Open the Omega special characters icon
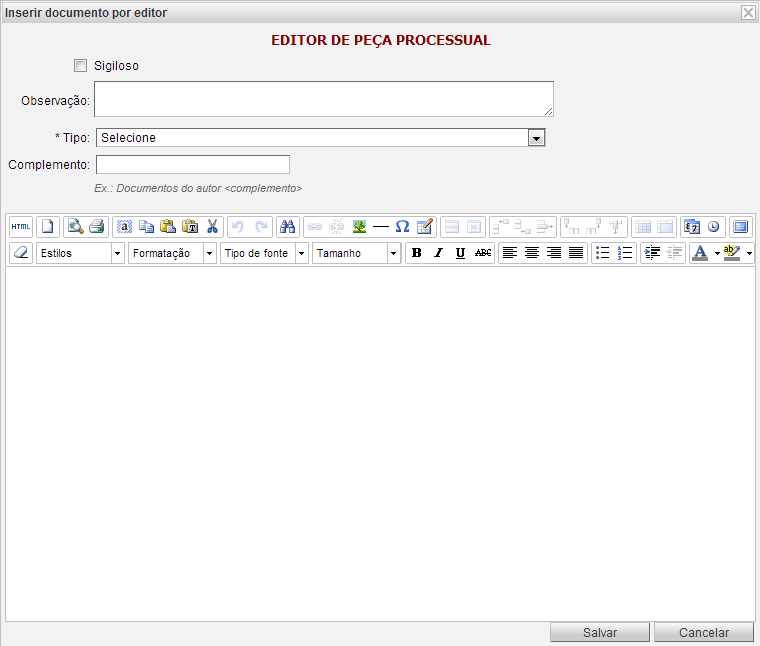Screen dimensions: 760x646 (x=402, y=226)
